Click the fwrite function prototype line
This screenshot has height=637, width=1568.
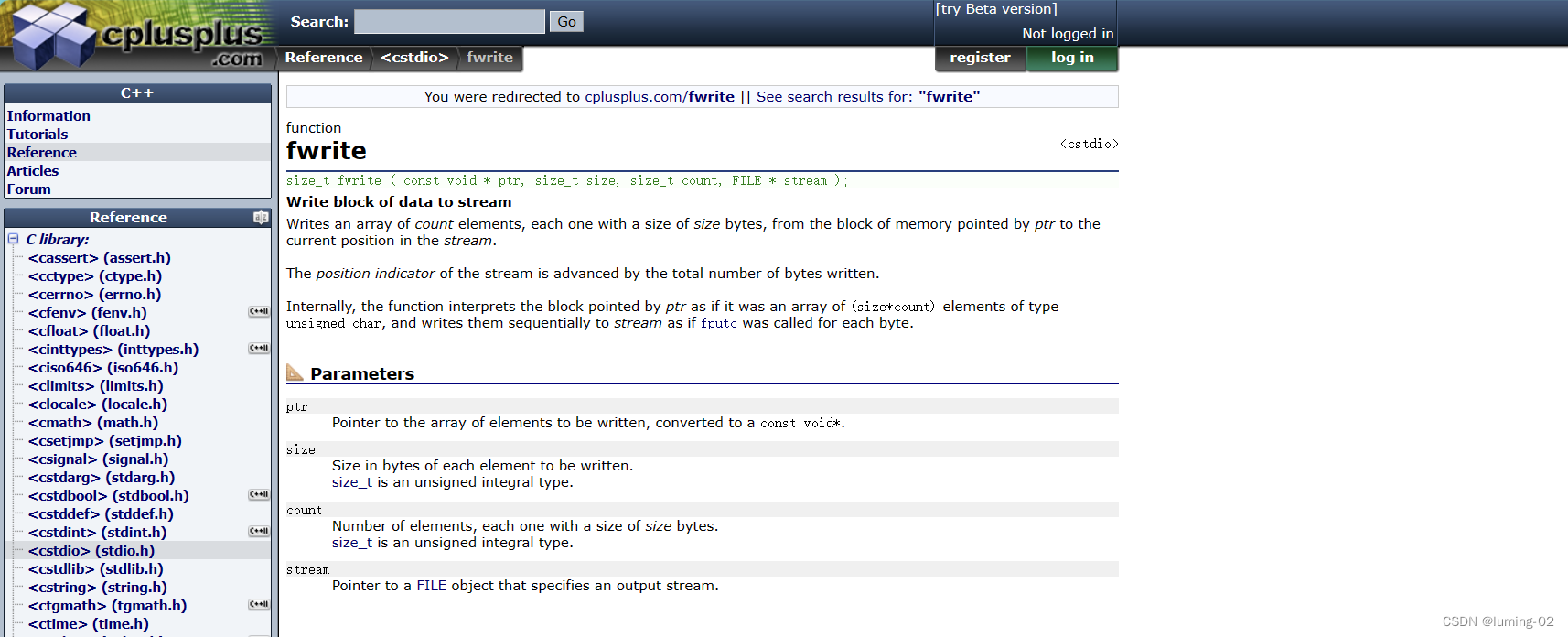click(x=567, y=181)
